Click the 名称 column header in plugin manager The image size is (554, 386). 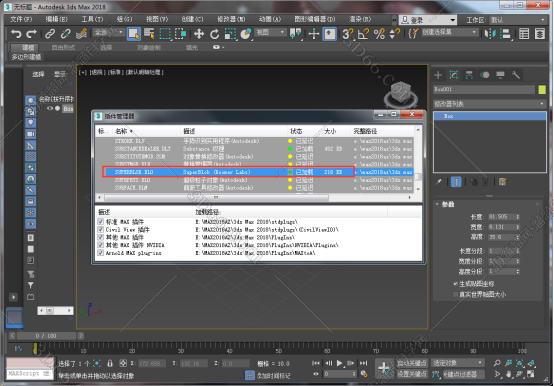(x=121, y=131)
